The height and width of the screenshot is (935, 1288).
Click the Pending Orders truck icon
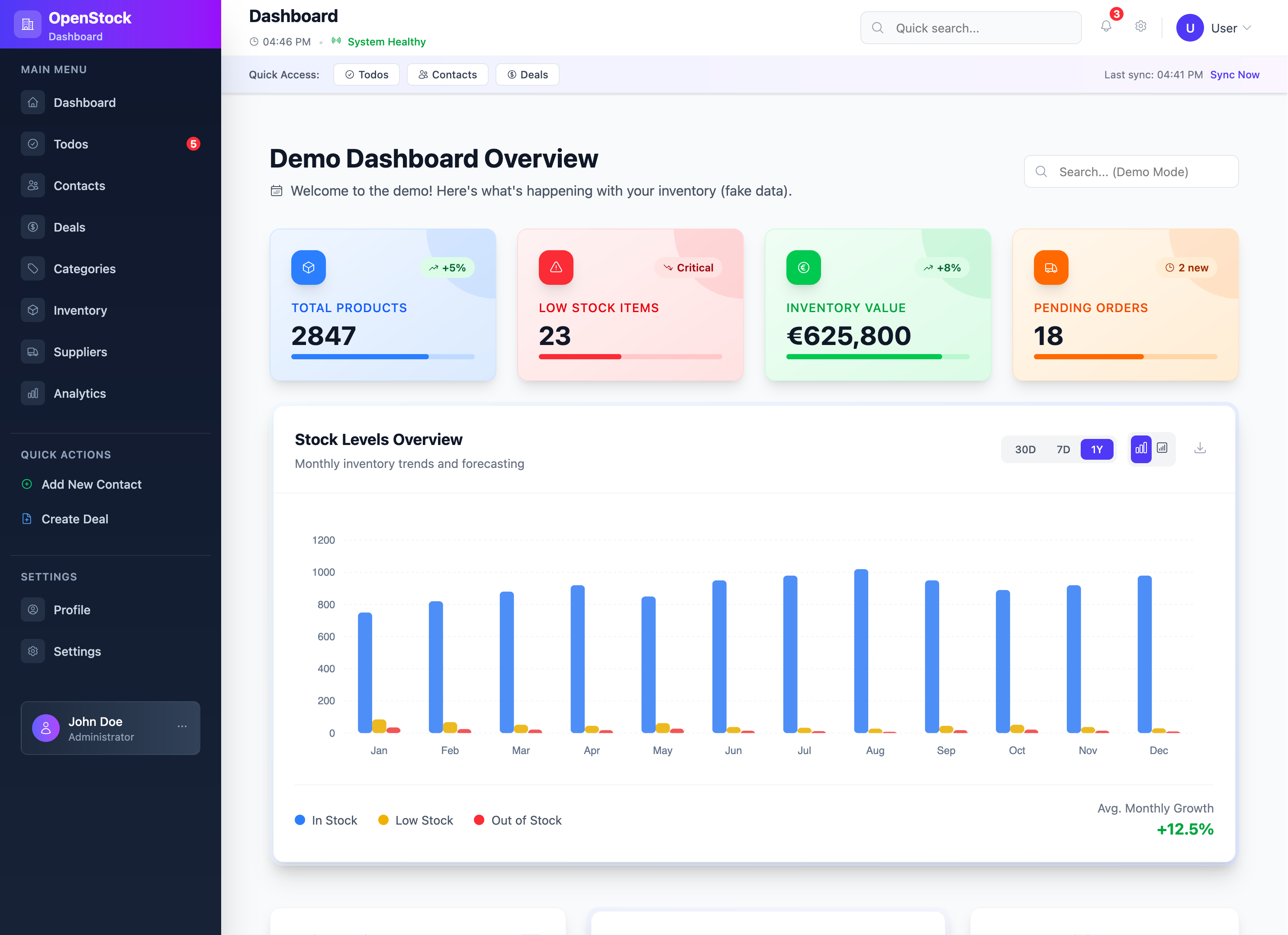[1051, 268]
